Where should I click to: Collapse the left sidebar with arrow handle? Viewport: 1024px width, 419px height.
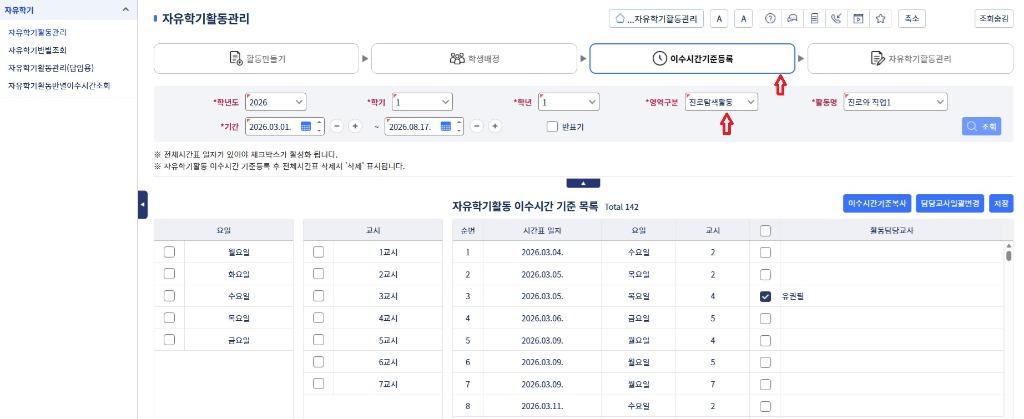[142, 205]
